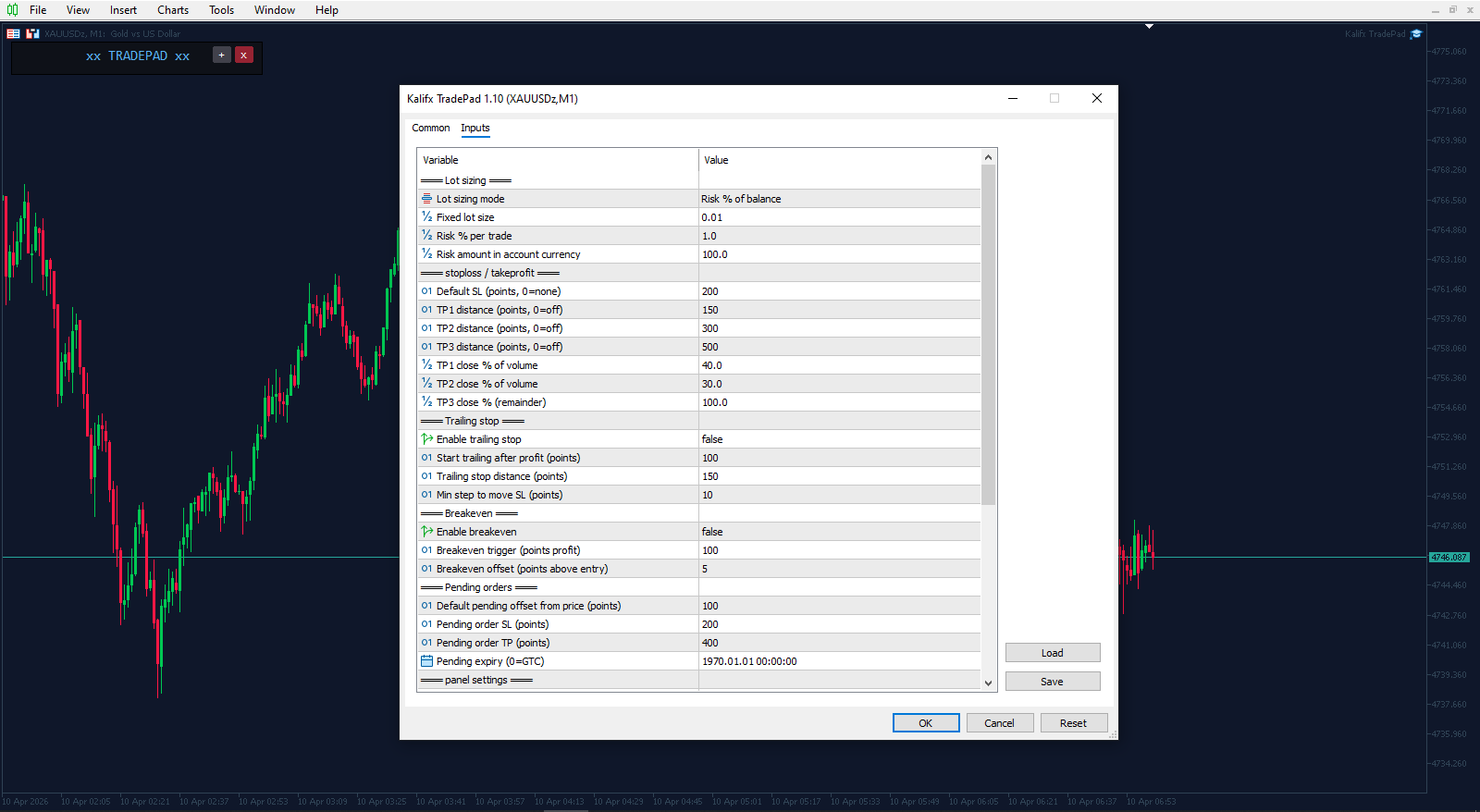Click TP1 distance integer icon
Screen dimensions: 1480x812
426,310
